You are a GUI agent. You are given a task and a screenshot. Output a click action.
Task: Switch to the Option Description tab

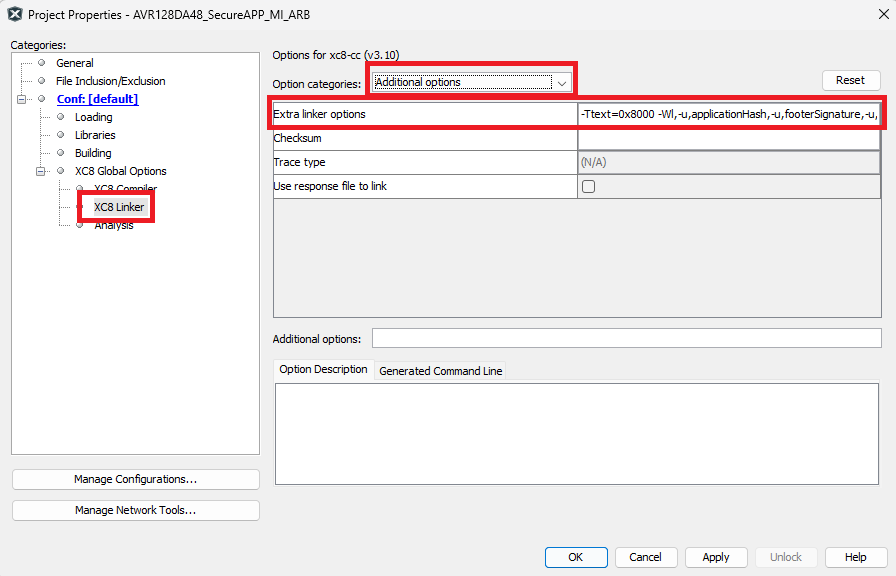click(x=323, y=369)
